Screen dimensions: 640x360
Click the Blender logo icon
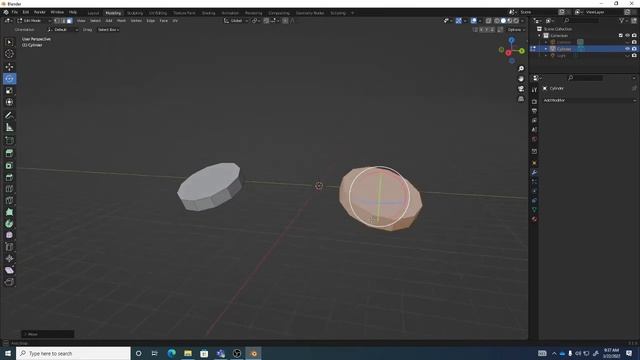(6, 12)
